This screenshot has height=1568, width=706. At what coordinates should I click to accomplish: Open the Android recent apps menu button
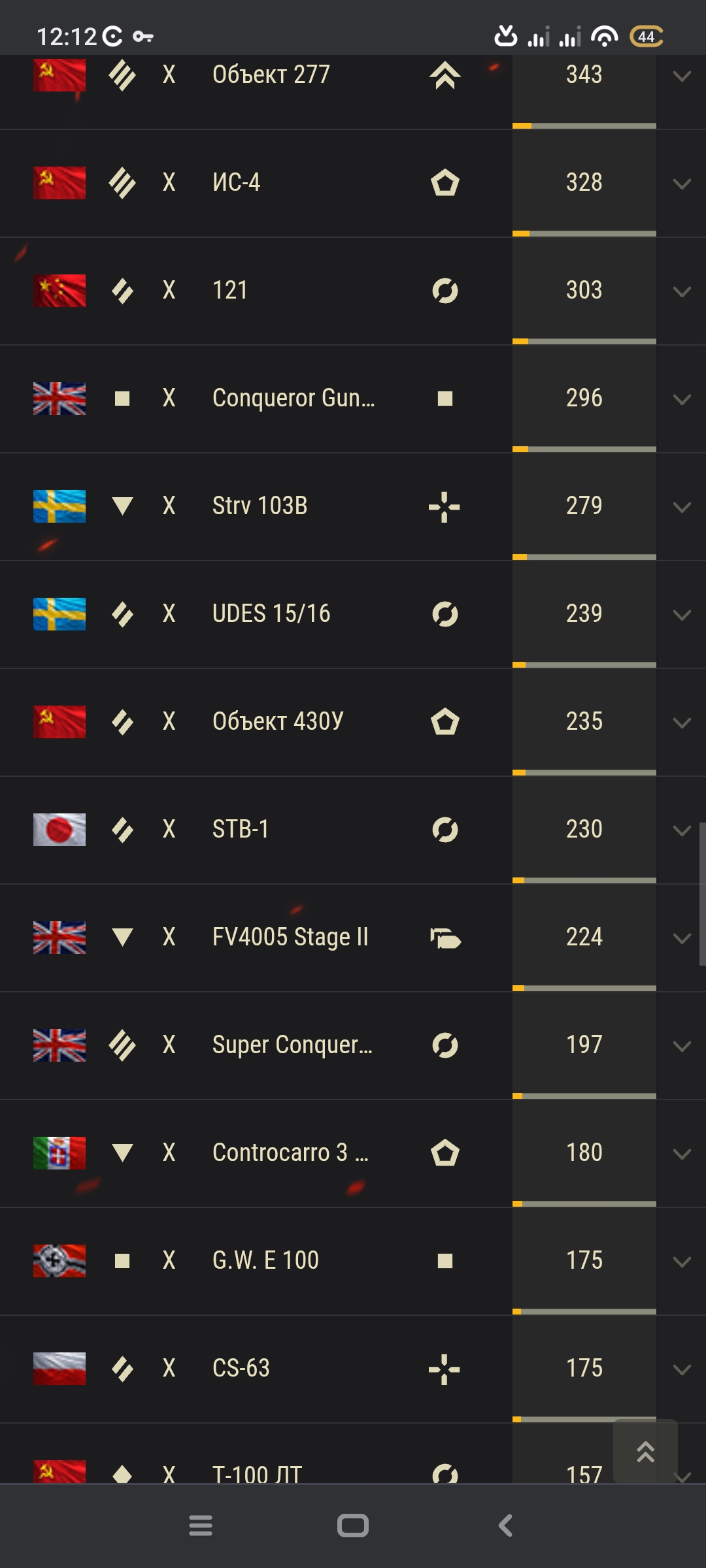pyautogui.click(x=201, y=1526)
